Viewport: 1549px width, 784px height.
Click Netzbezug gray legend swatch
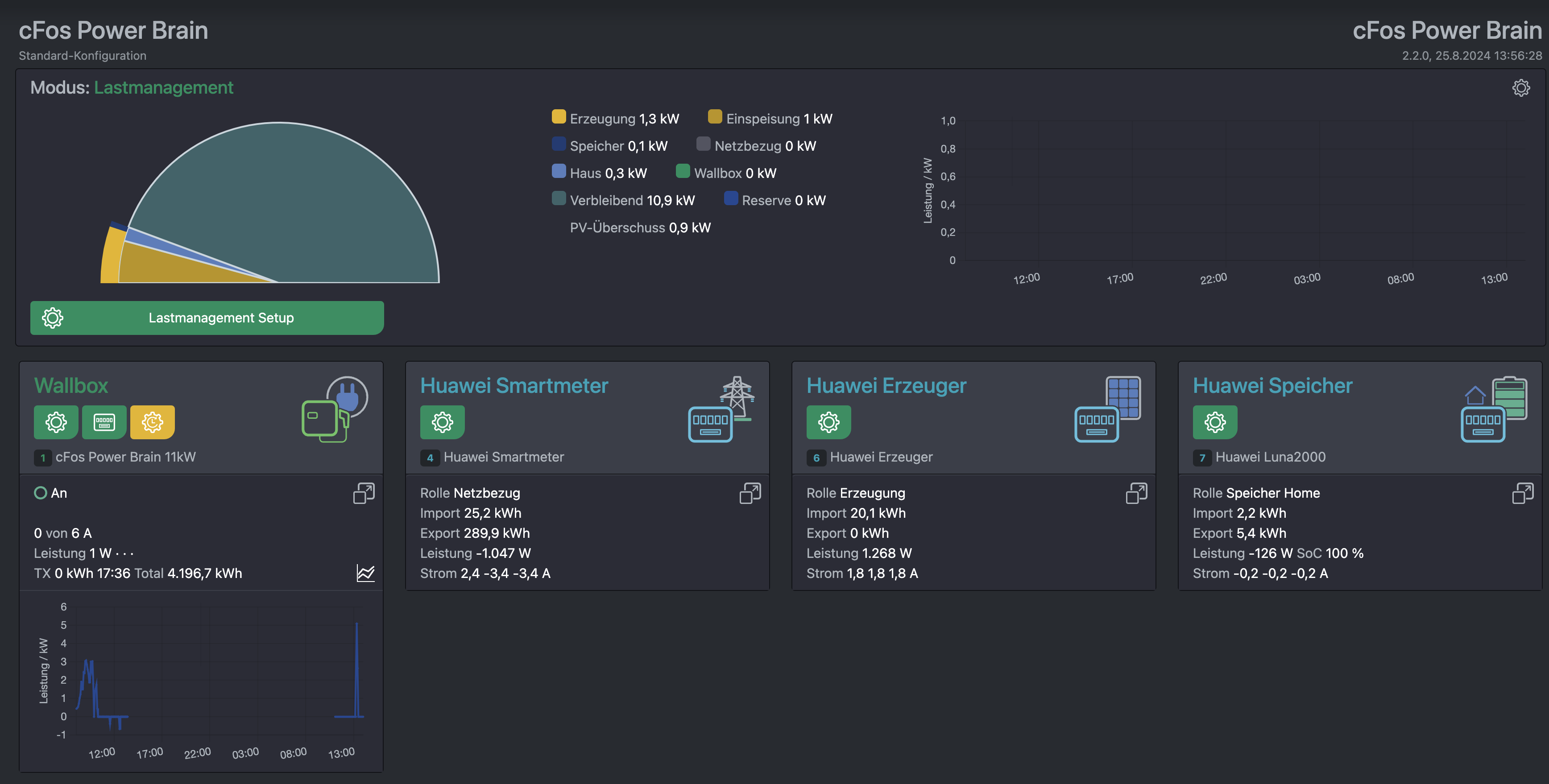[x=704, y=144]
